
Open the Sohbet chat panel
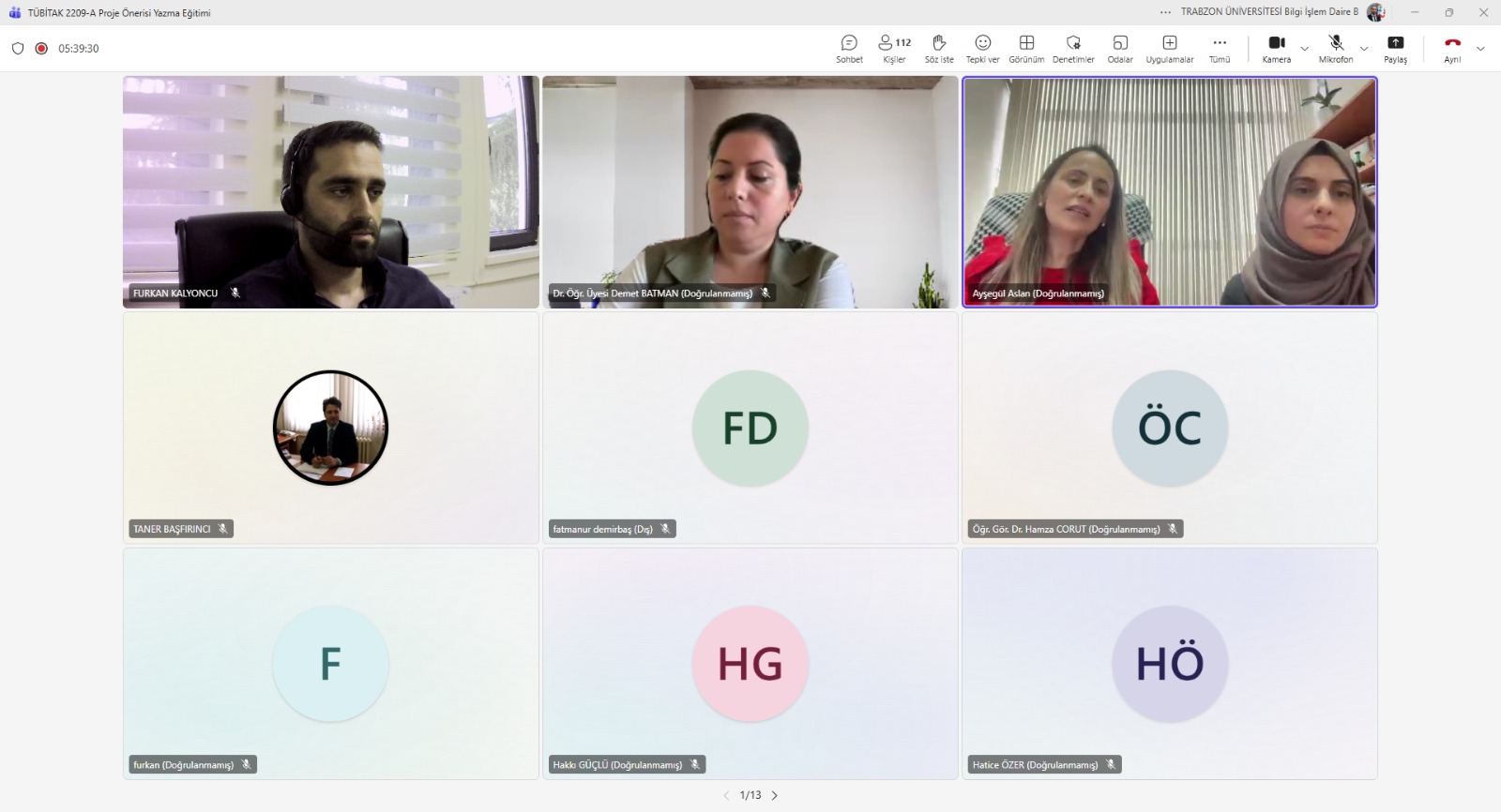pos(849,48)
